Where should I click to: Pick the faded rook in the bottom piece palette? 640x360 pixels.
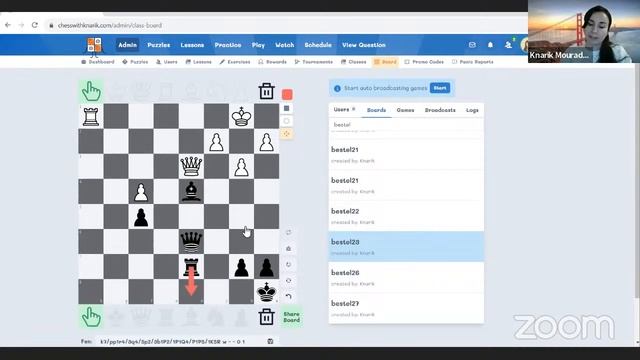[x=166, y=317]
